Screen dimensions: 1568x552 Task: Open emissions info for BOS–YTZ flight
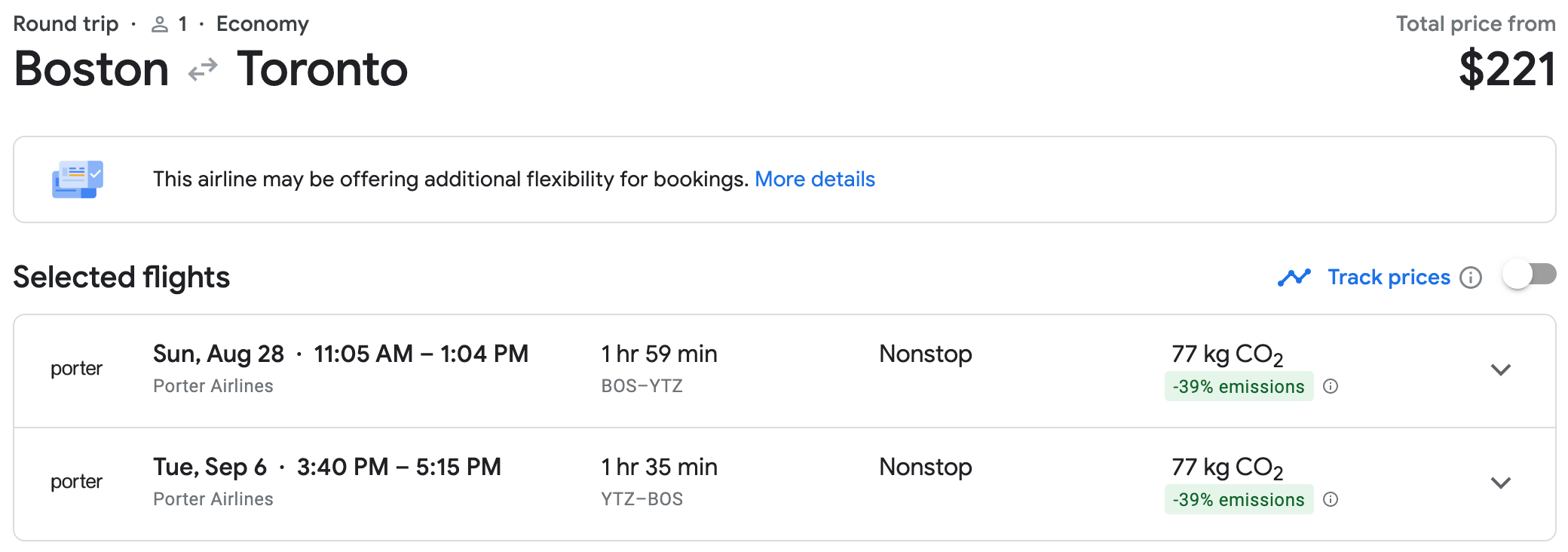coord(1331,387)
